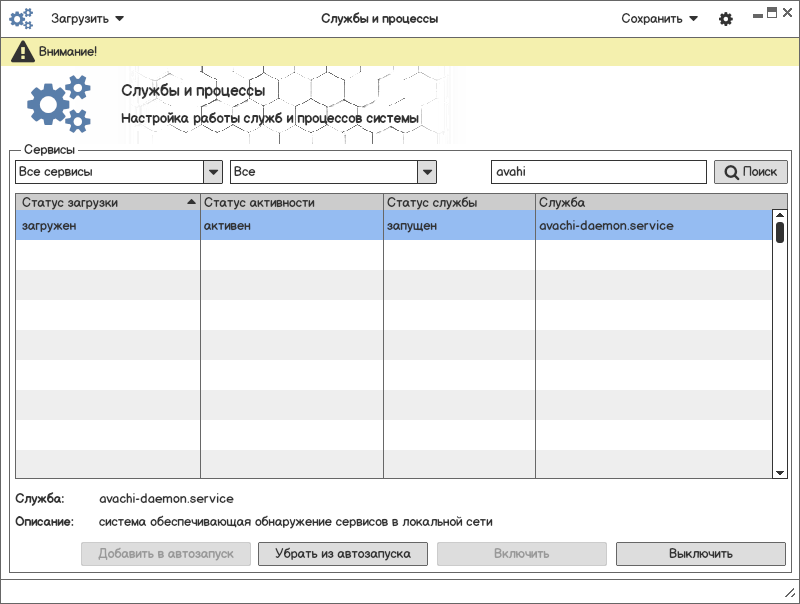Screen dimensions: 800x604
Task: Click the gears application icon in title bar
Action: click(x=21, y=18)
